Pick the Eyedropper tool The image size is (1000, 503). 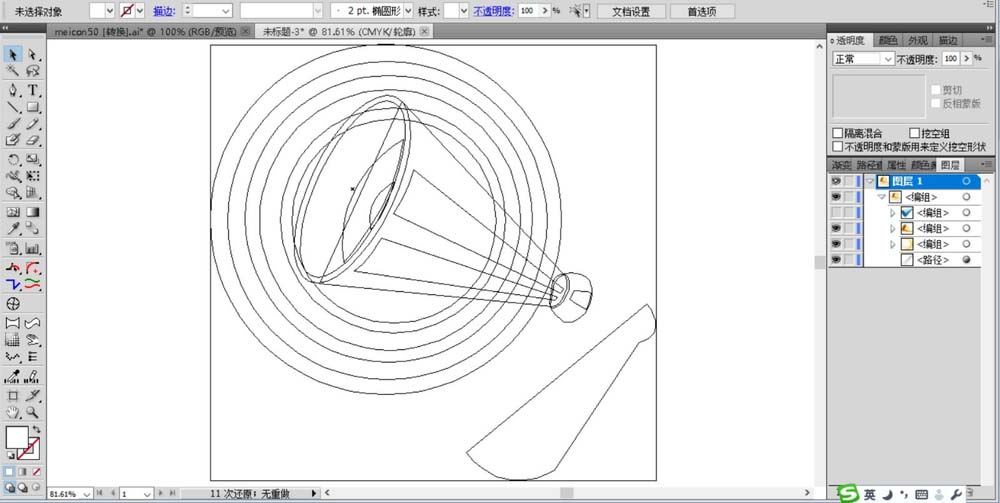13,229
